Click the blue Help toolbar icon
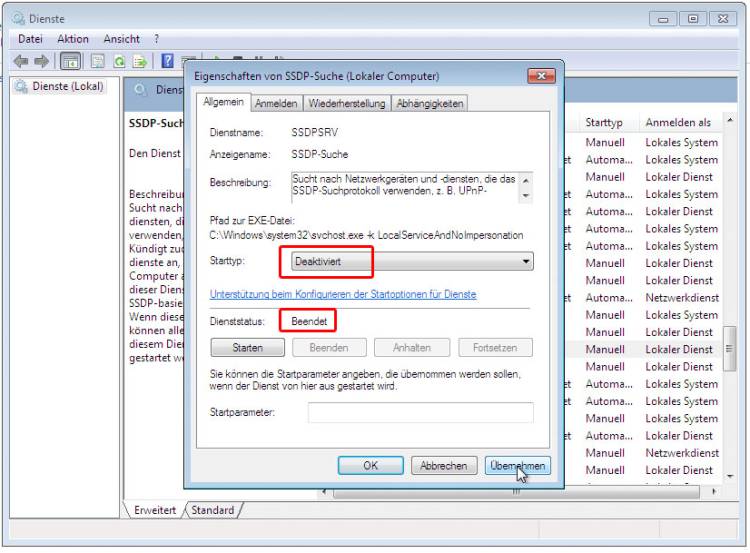The image size is (750, 553). [x=168, y=61]
